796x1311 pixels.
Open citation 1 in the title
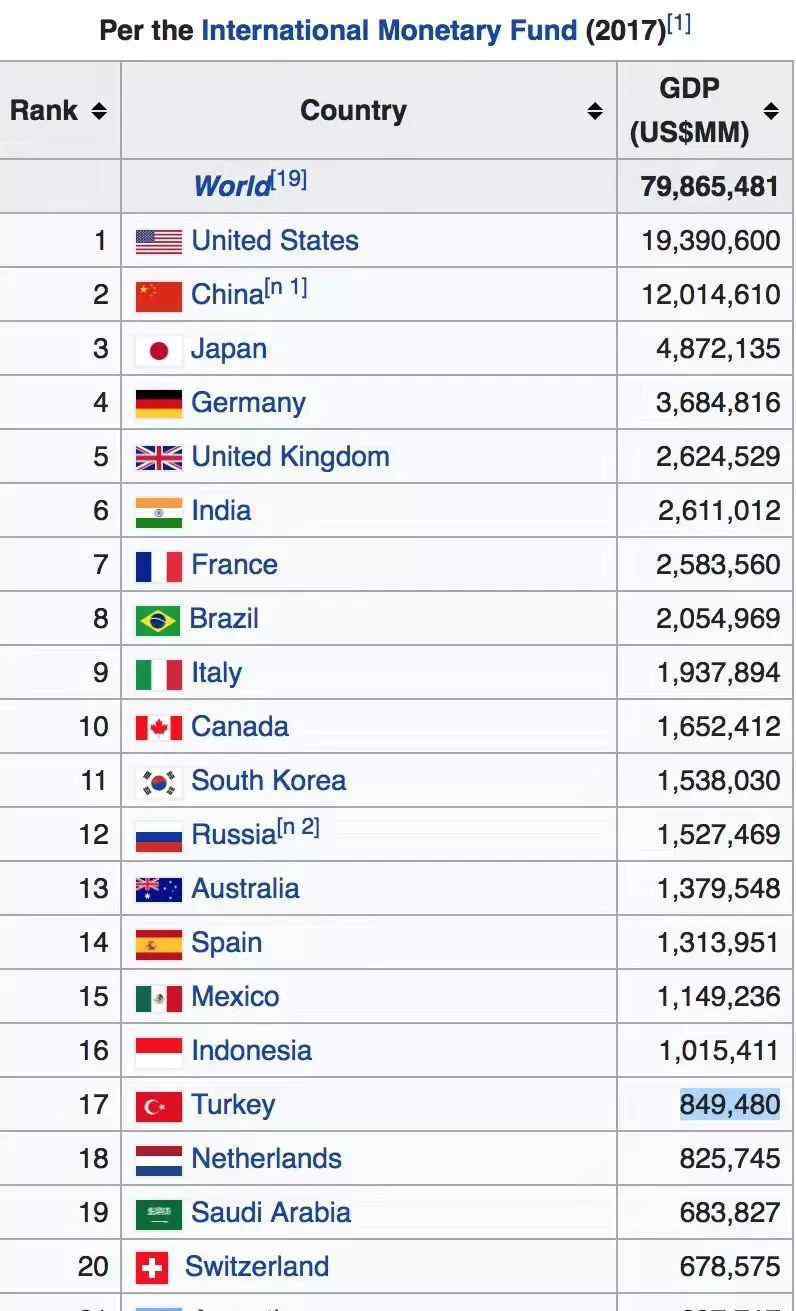point(679,23)
